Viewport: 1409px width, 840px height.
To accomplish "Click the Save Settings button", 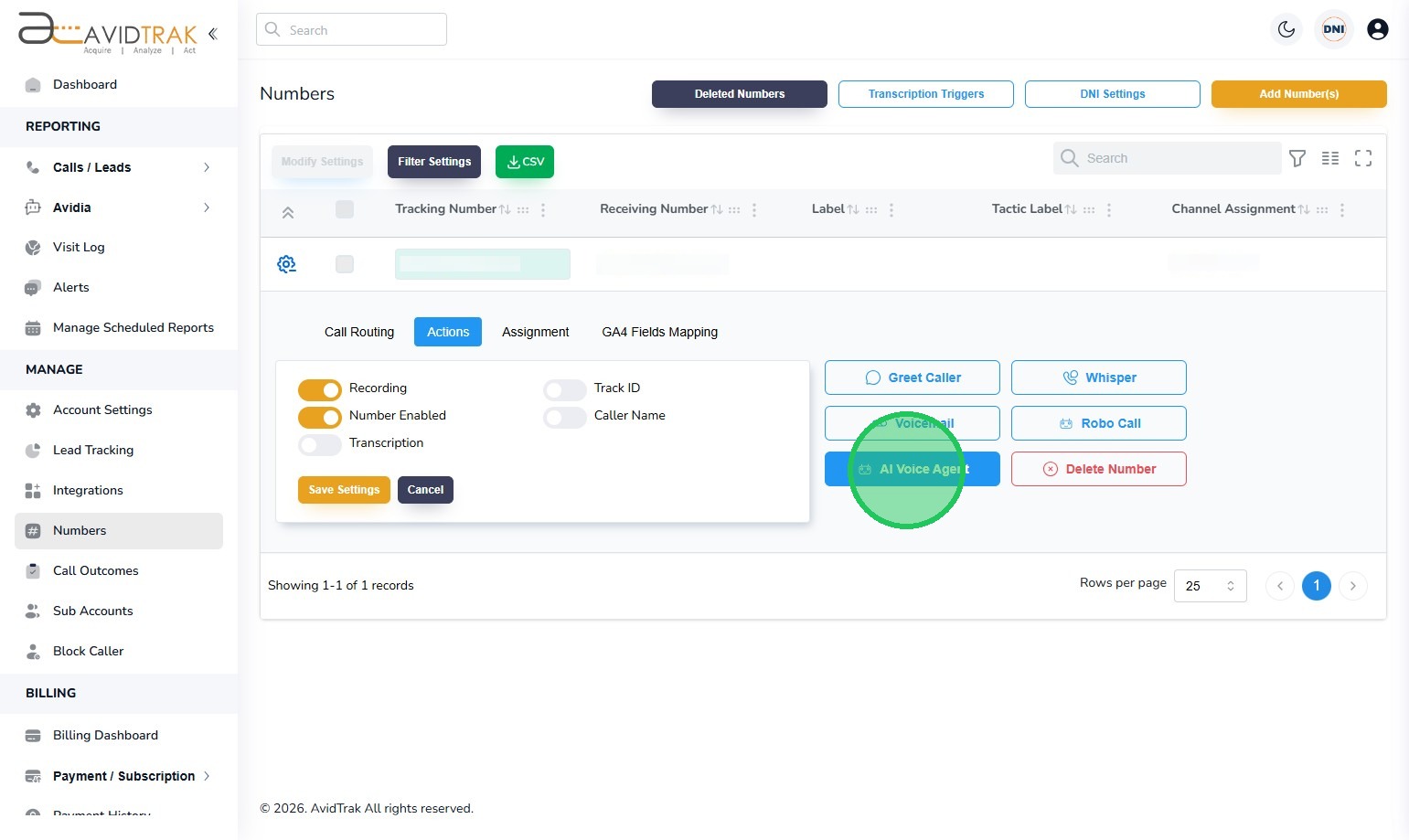I will pyautogui.click(x=344, y=490).
